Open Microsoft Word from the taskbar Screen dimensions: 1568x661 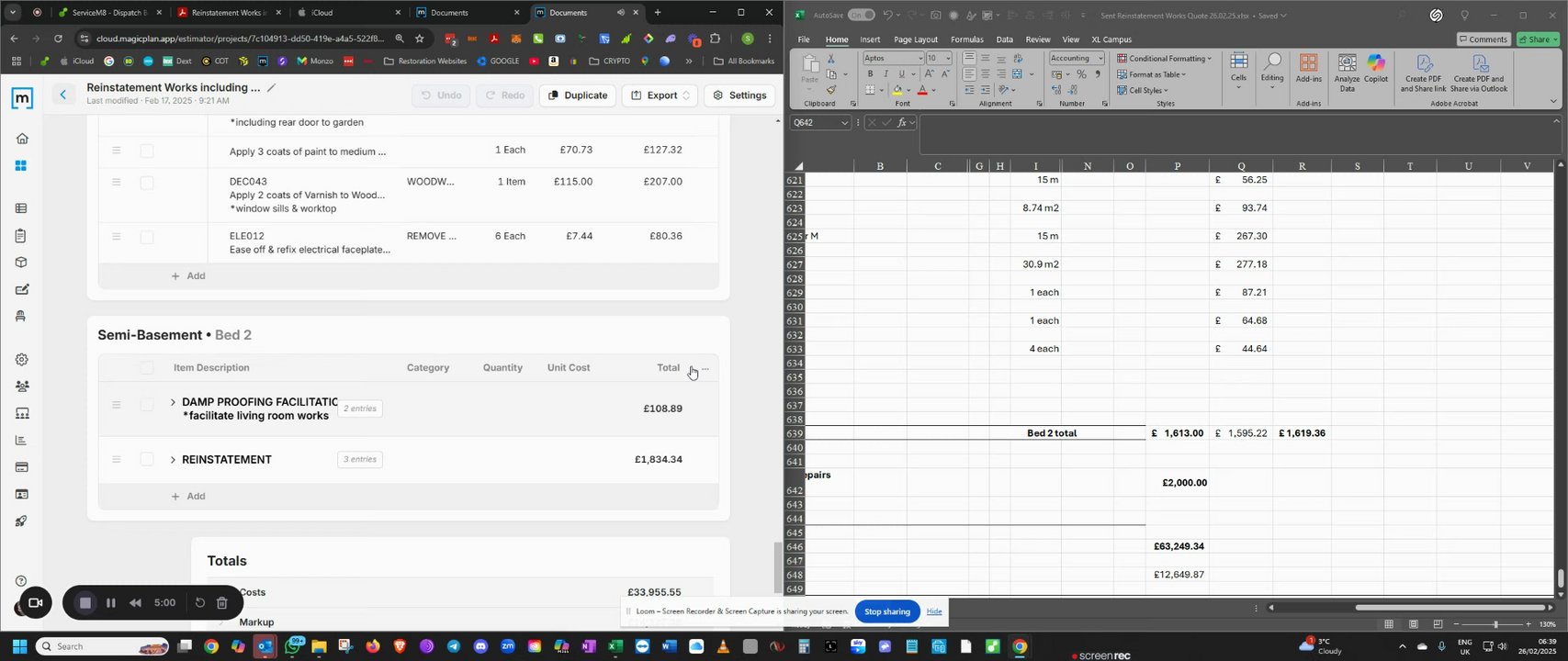coord(669,646)
